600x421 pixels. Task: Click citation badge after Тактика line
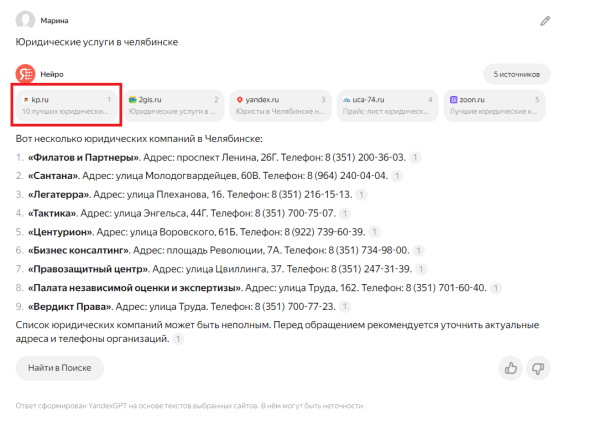pyautogui.click(x=346, y=213)
